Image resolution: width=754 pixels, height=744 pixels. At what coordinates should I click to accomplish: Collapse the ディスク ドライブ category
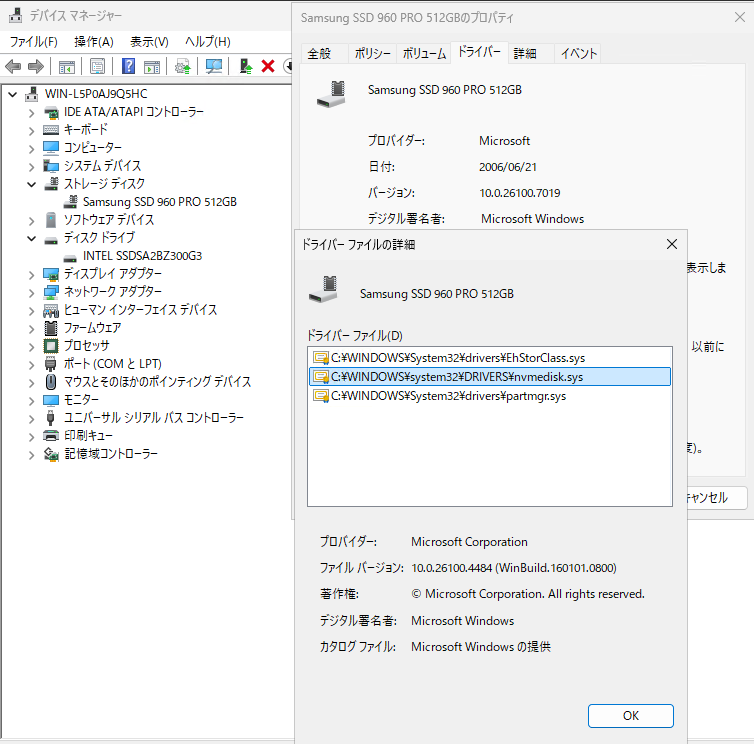click(33, 238)
